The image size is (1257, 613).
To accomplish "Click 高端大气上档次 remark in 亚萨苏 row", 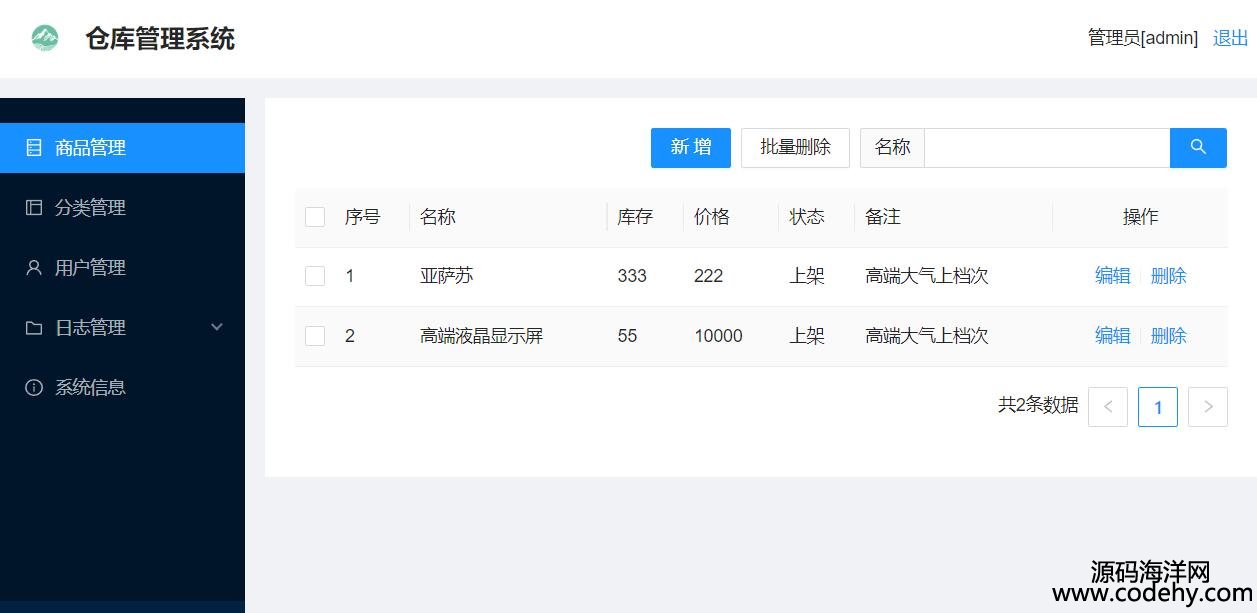I will click(x=927, y=276).
